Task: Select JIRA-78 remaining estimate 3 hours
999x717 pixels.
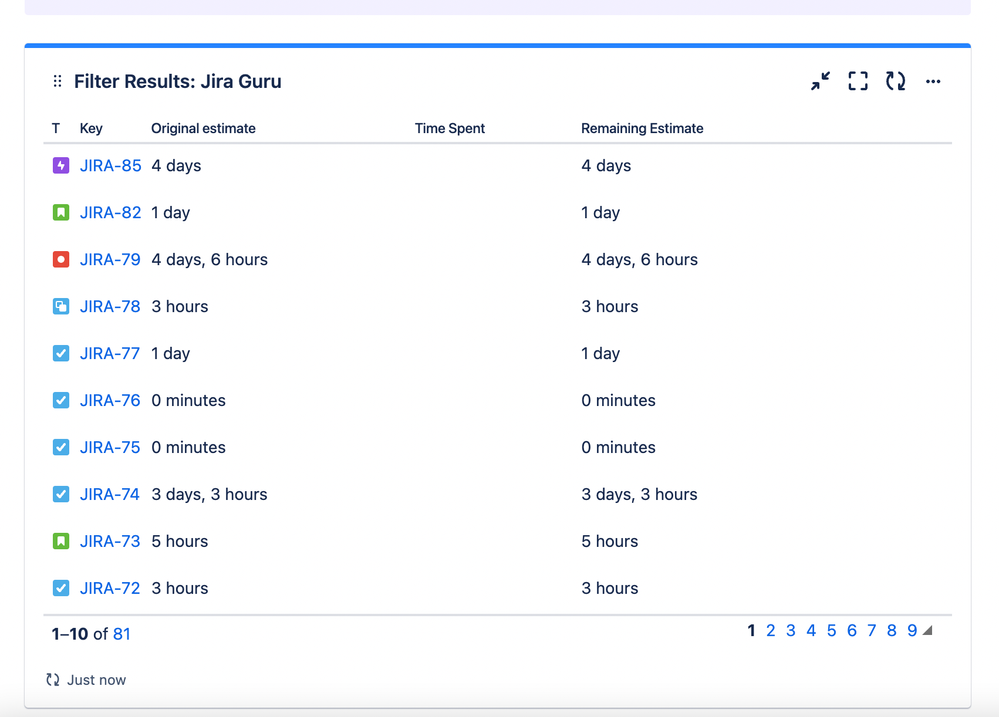Action: 610,307
